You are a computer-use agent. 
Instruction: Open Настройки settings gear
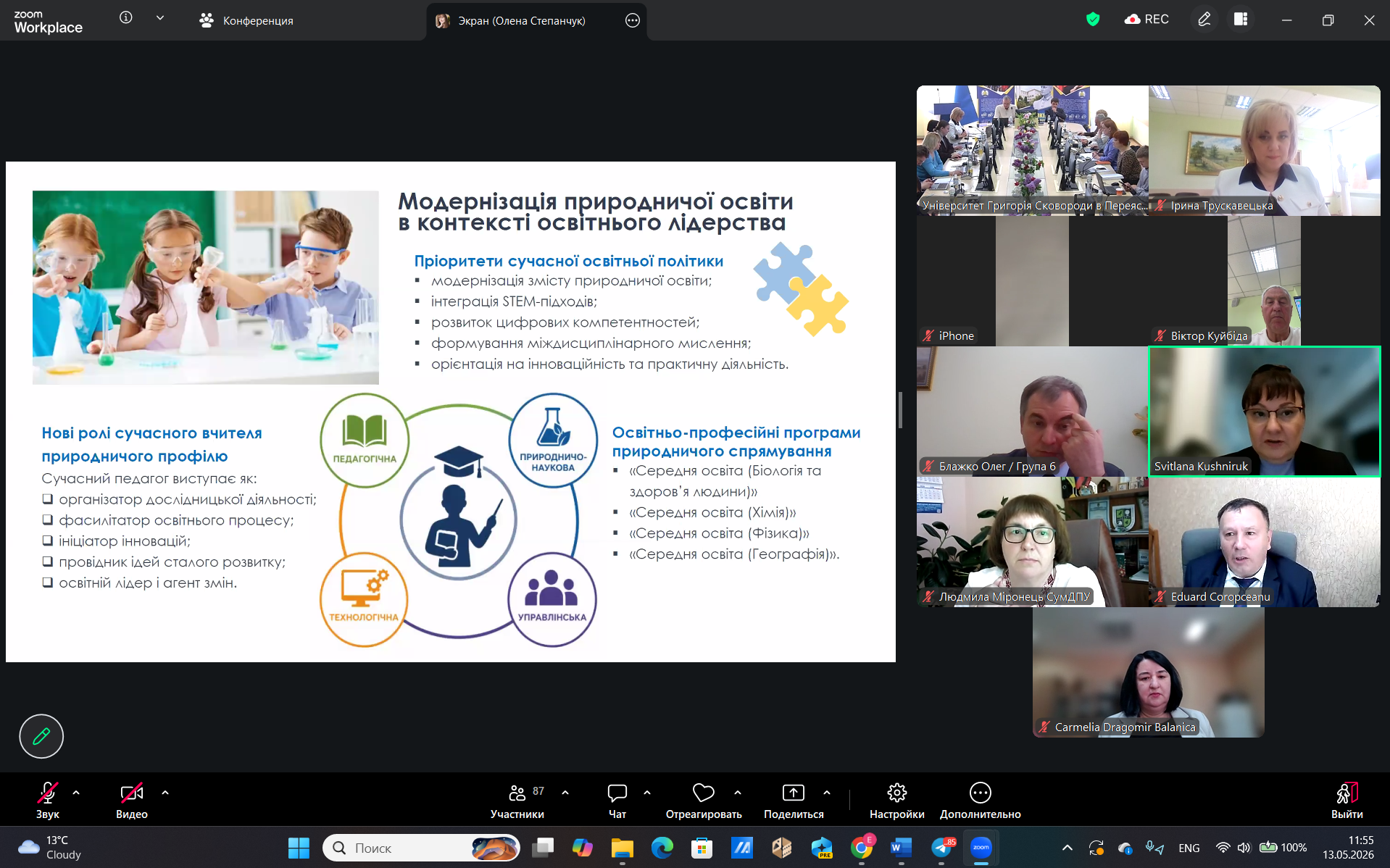point(897,800)
